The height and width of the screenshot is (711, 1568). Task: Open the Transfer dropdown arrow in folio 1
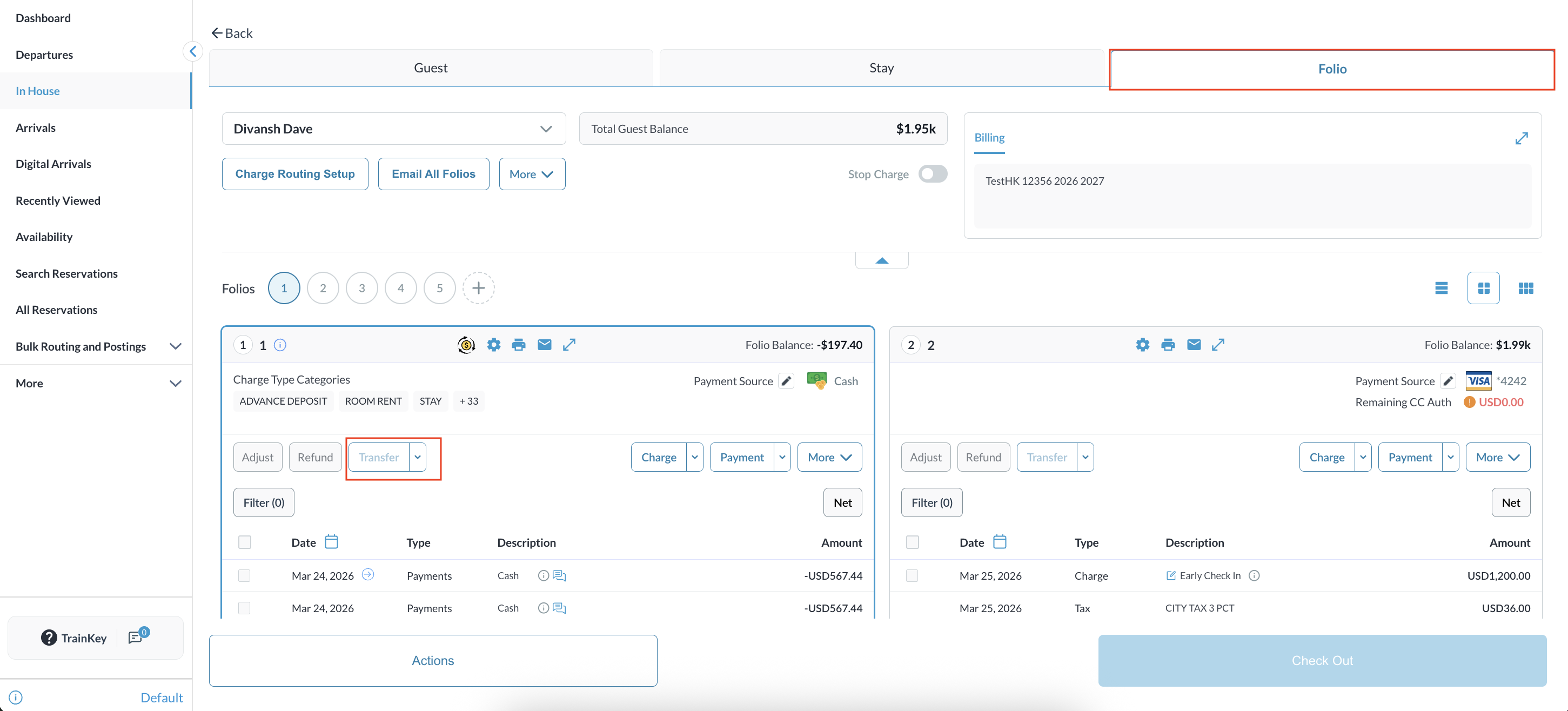[418, 457]
